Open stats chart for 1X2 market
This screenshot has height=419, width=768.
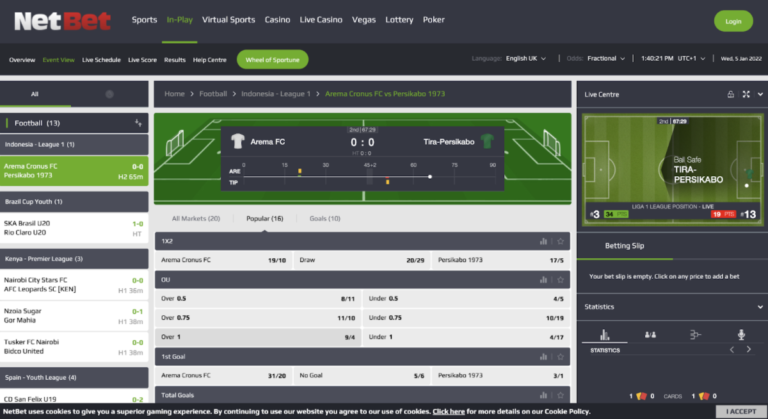coord(543,241)
